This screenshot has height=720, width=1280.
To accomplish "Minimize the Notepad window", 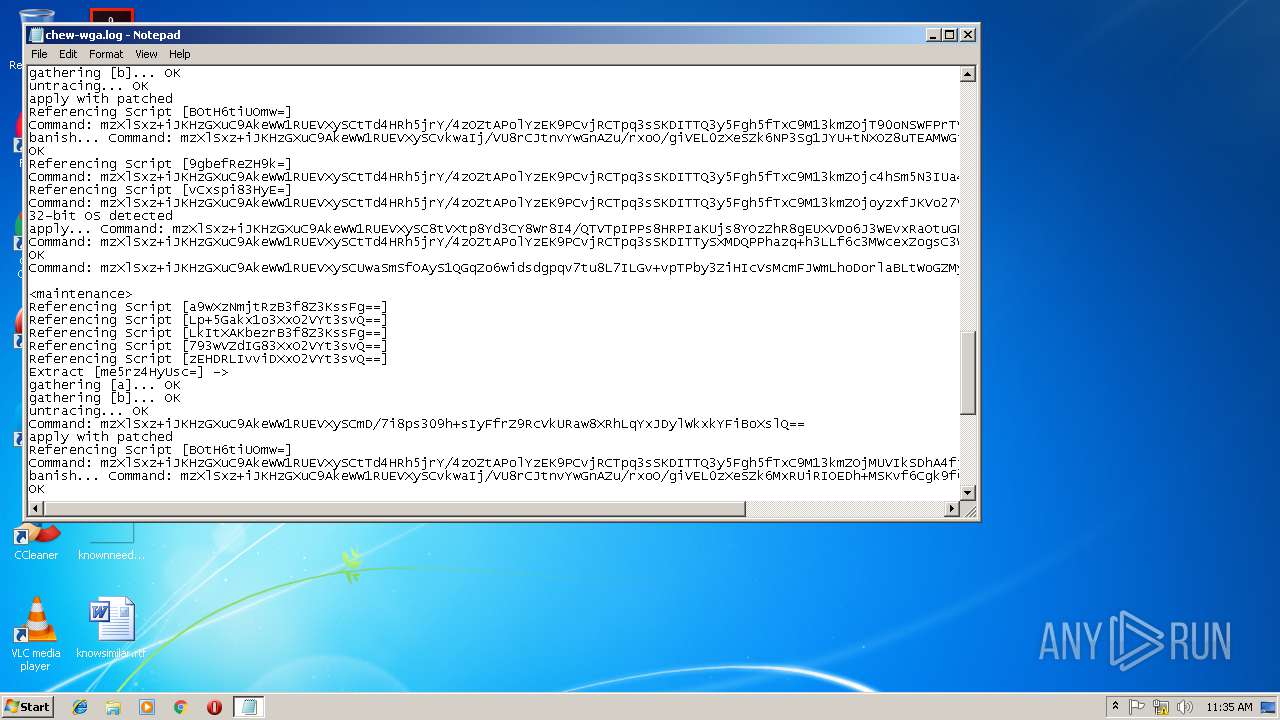I will pos(933,35).
